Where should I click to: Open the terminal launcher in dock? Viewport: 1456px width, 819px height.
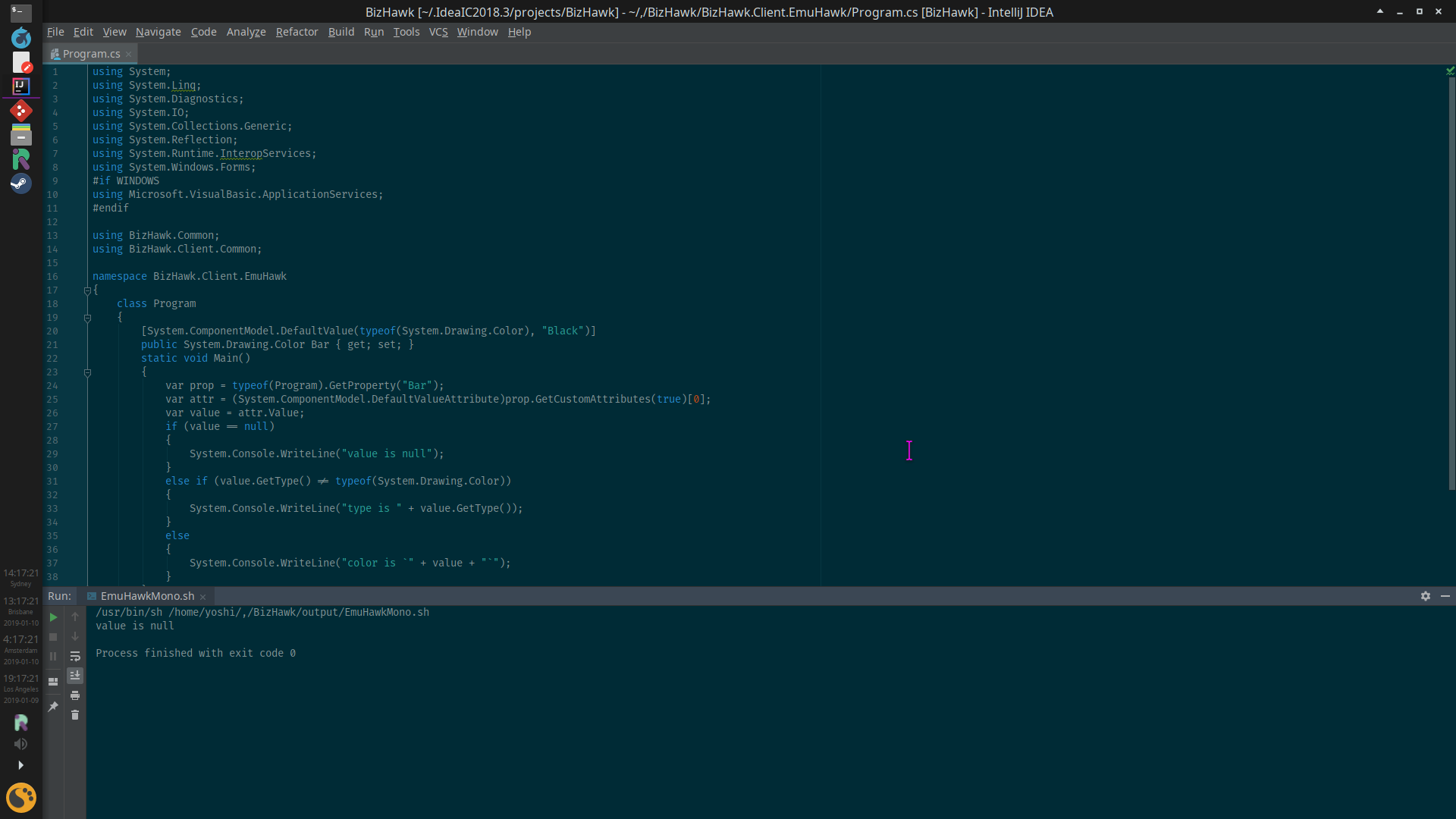(x=21, y=11)
